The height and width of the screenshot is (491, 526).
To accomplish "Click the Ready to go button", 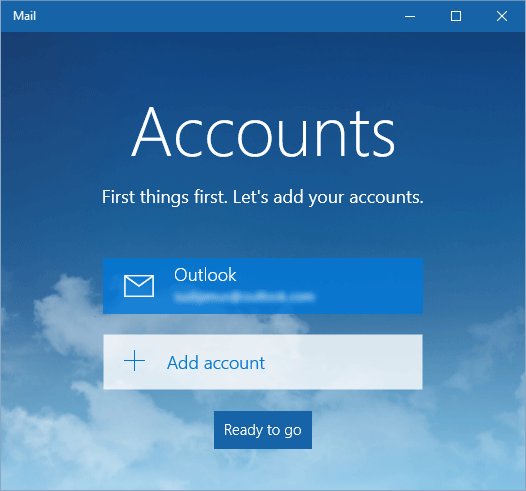I will click(x=263, y=430).
